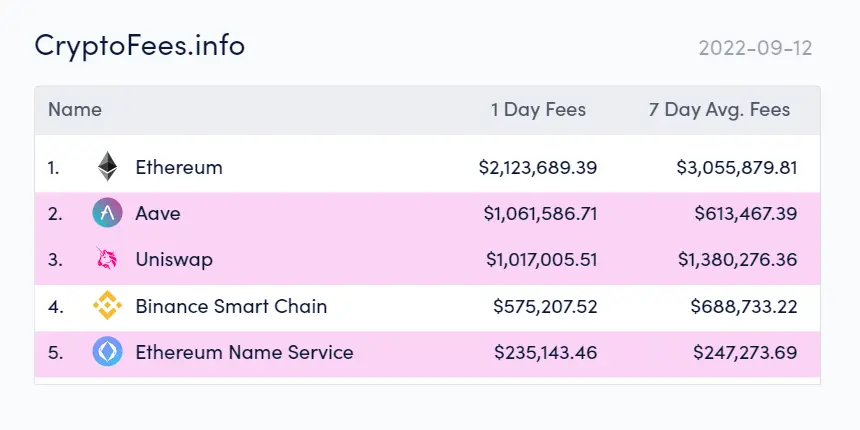This screenshot has width=860, height=430.
Task: Click the yellow Binance Smart Chain icon
Action: point(108,305)
